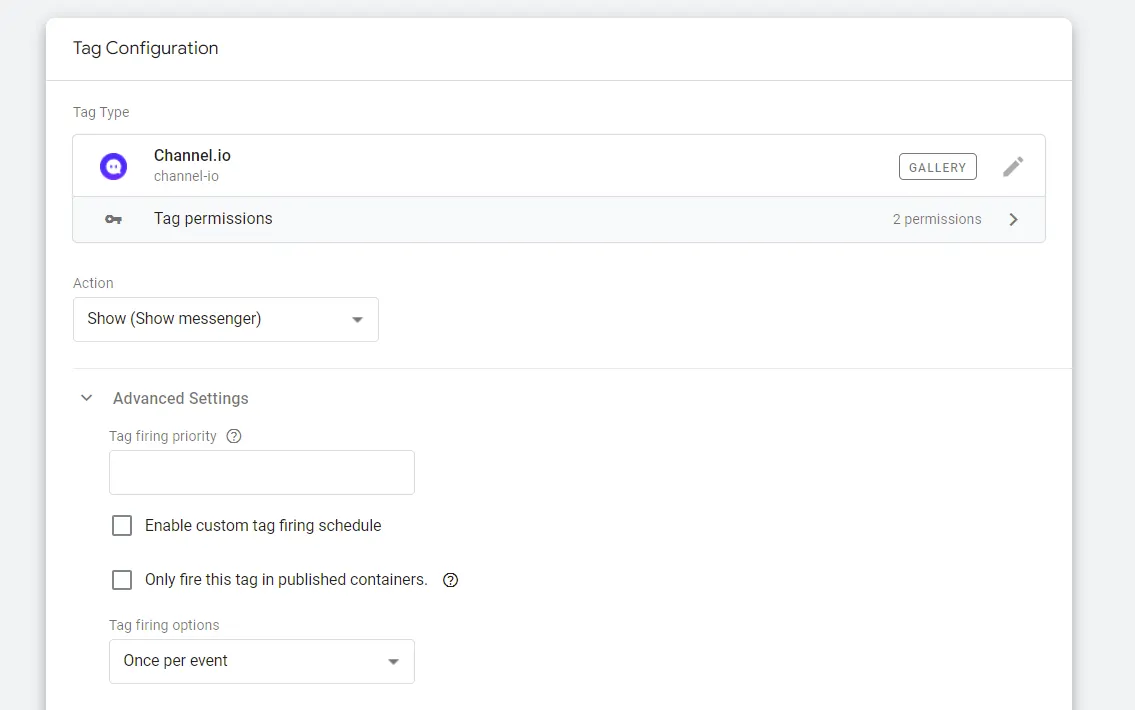The width and height of the screenshot is (1135, 710).
Task: Click the Channel.io purple logo icon
Action: click(113, 166)
